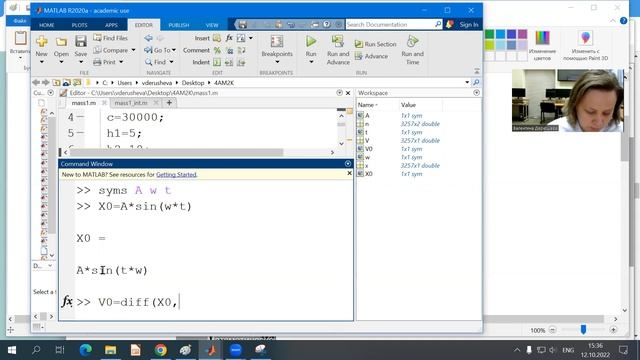
Task: Open the New dropdown arrow
Action: (41, 62)
